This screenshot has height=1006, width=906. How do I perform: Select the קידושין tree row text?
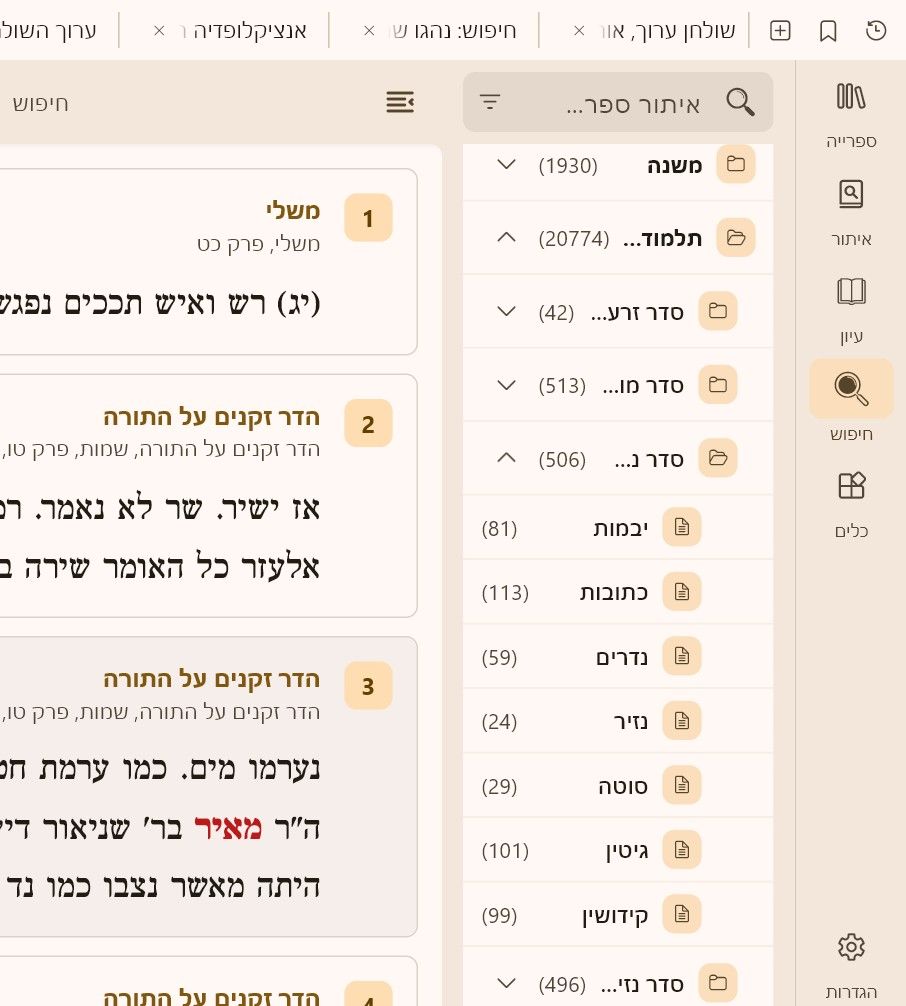(x=615, y=916)
